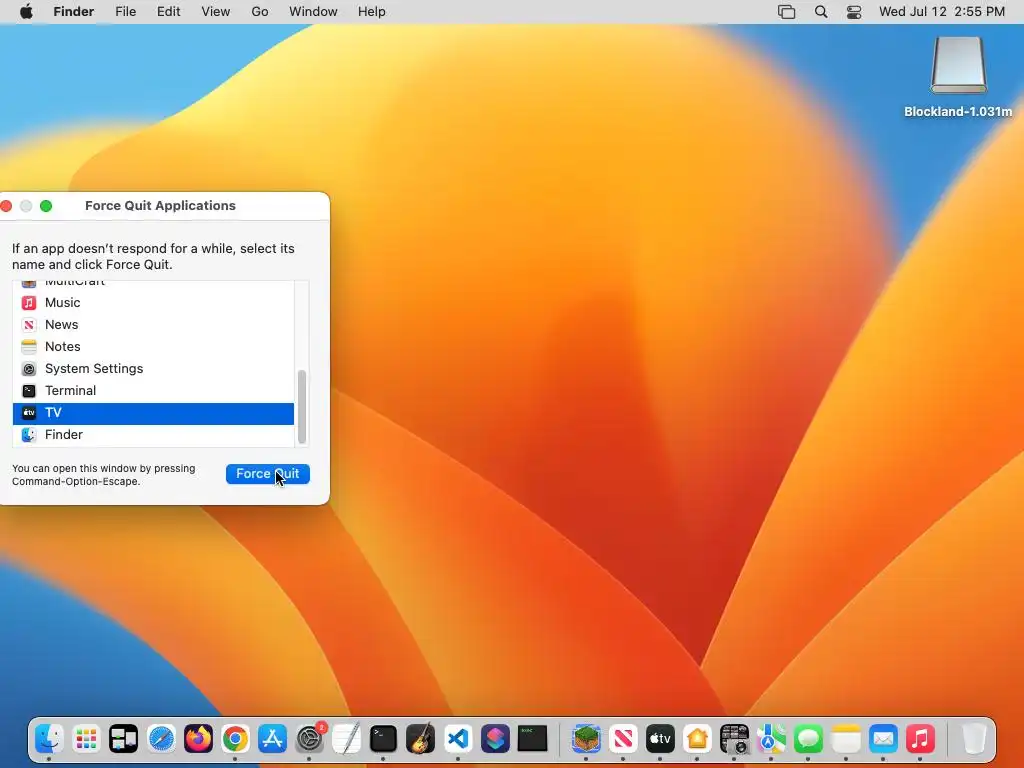Open System Settings dock icon with badge
1024x768 pixels.
coord(310,739)
